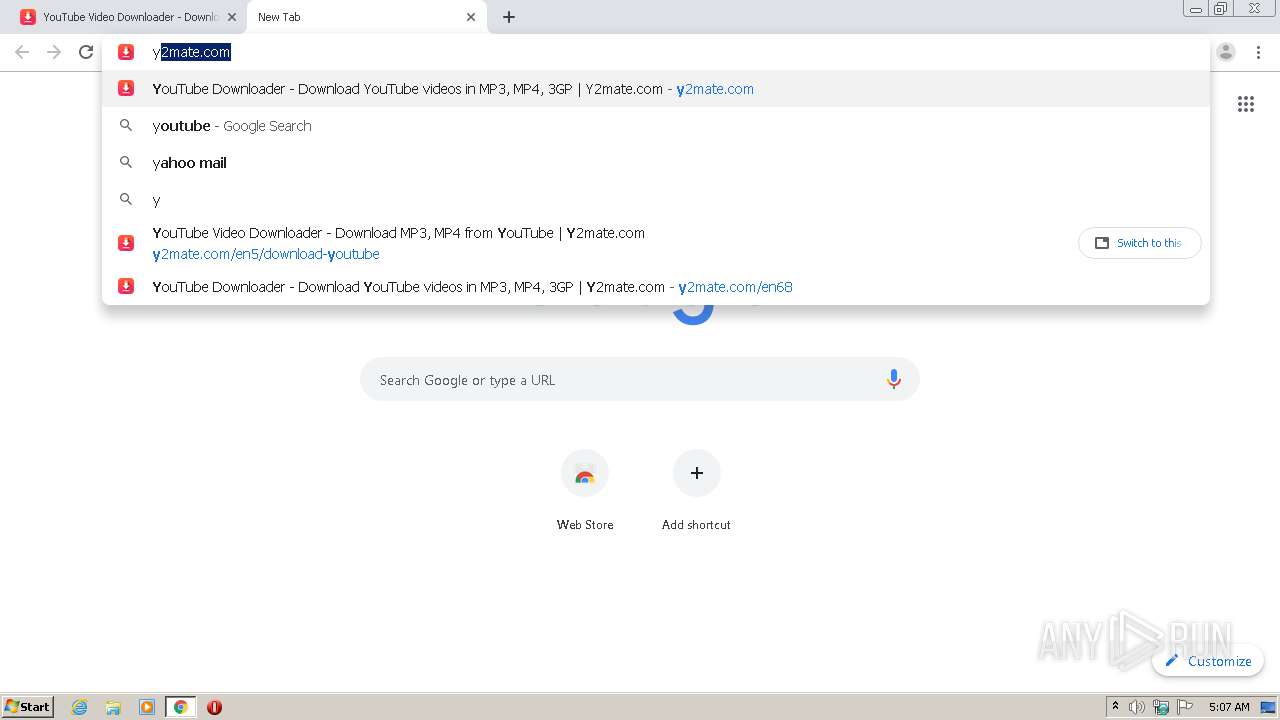Select the yahoo mail search suggestion

(x=655, y=163)
